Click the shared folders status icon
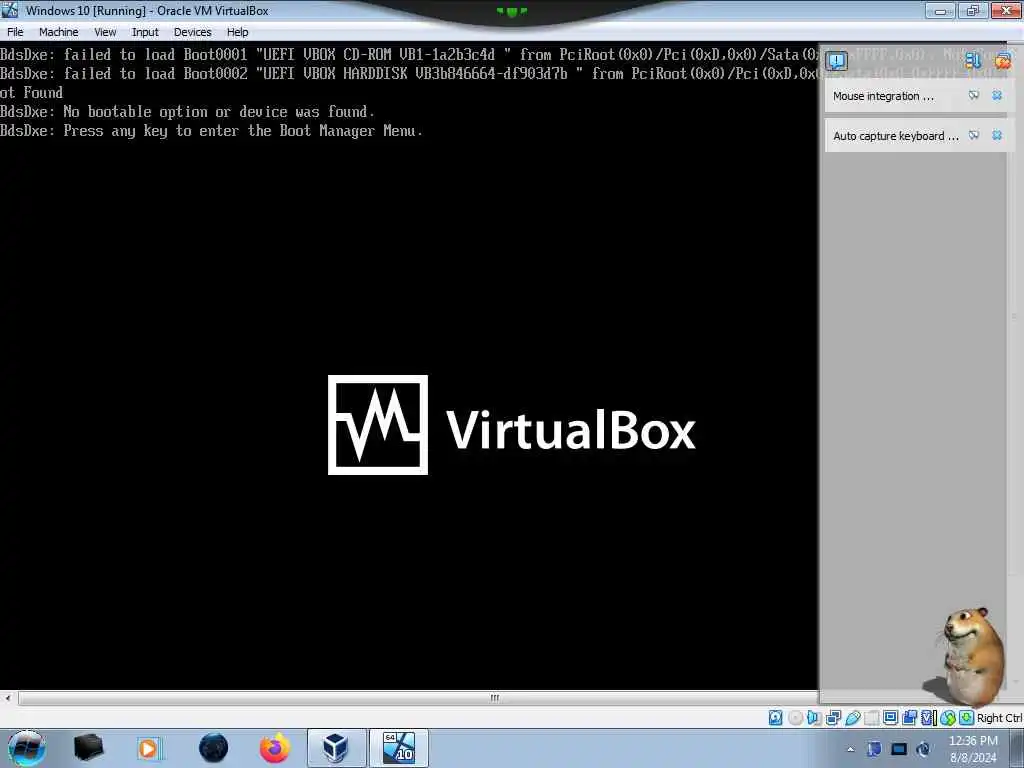 coord(872,718)
